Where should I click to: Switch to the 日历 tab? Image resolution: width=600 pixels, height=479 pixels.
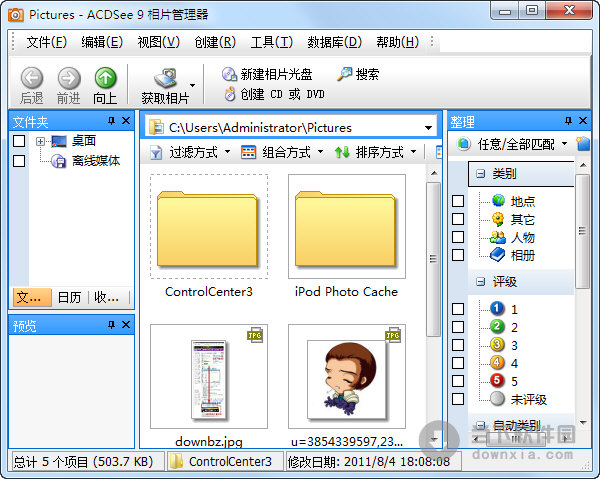point(69,297)
